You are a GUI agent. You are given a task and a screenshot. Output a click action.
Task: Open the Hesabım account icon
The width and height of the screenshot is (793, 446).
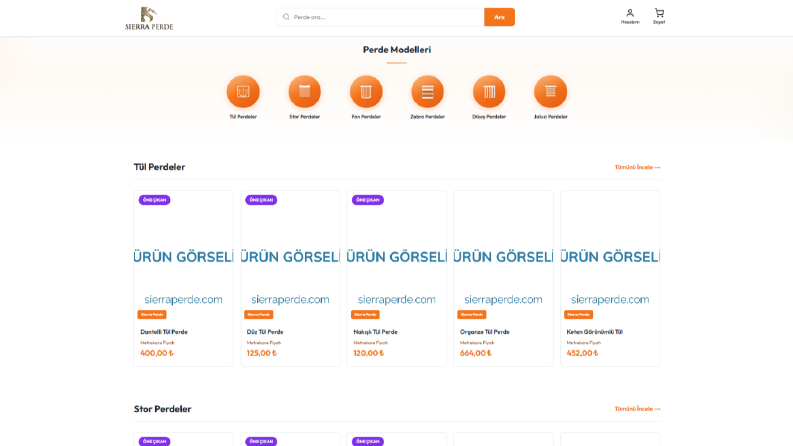630,16
